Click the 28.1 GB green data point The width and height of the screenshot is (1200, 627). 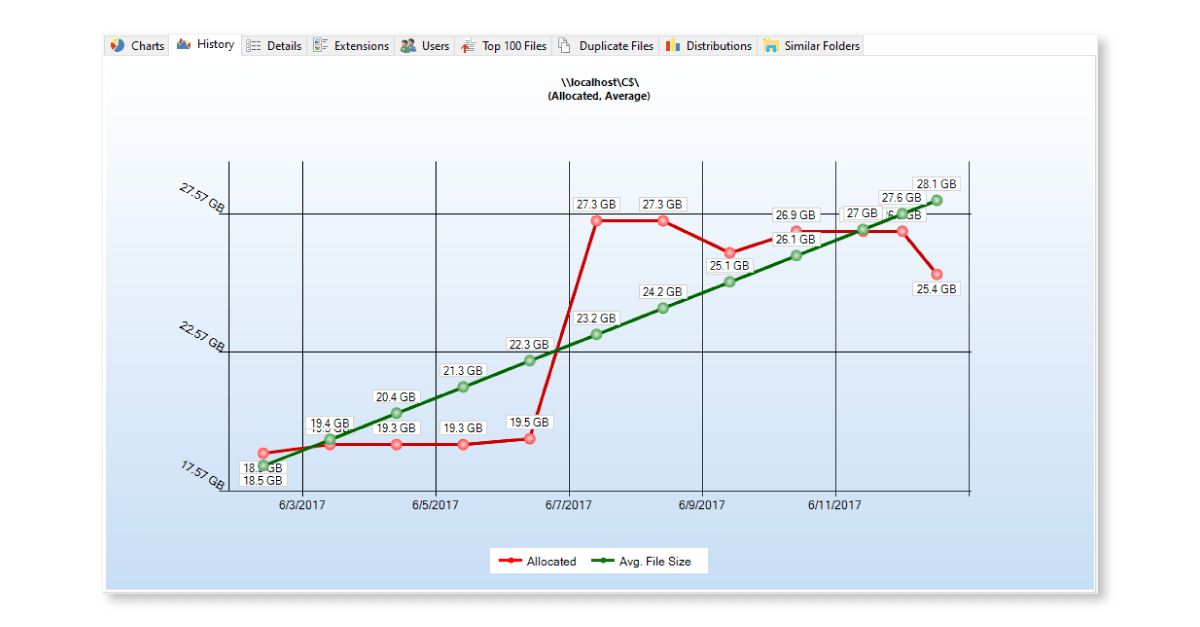937,200
